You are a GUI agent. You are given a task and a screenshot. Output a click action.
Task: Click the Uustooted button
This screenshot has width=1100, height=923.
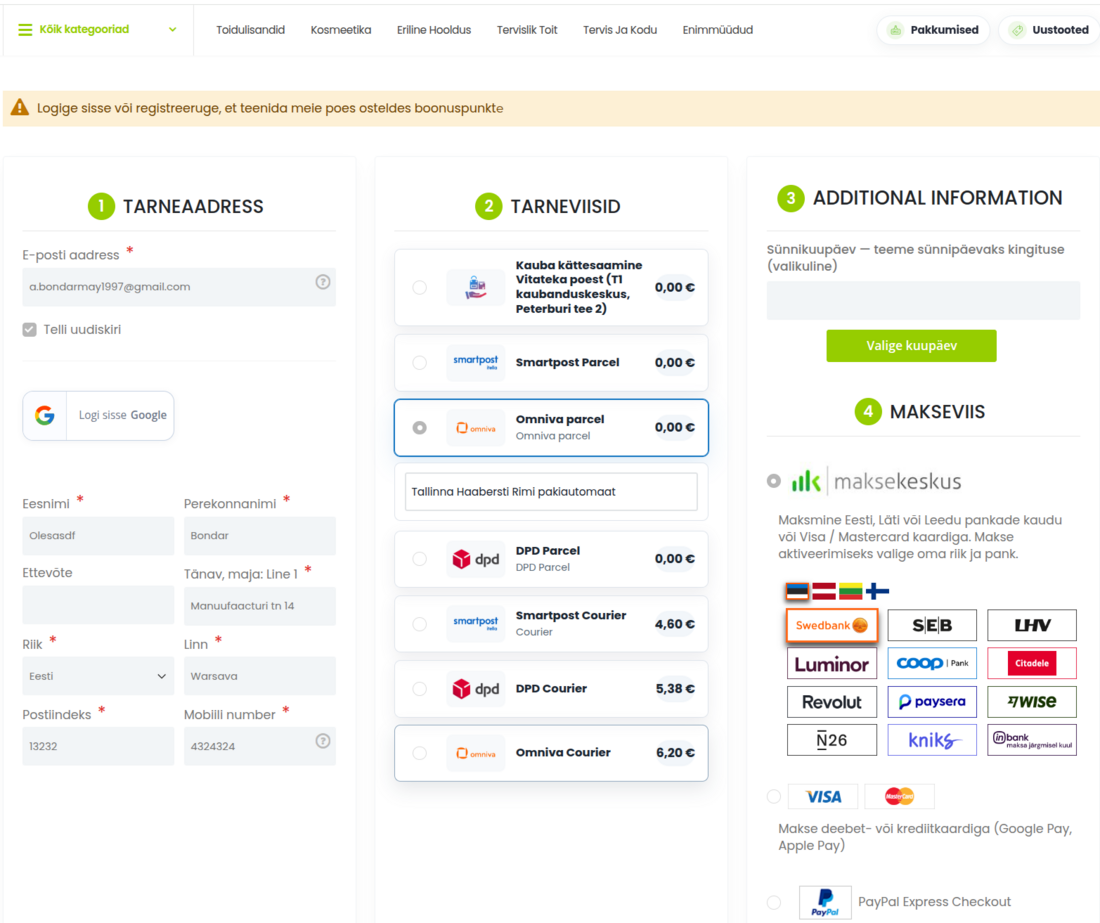tap(1049, 30)
